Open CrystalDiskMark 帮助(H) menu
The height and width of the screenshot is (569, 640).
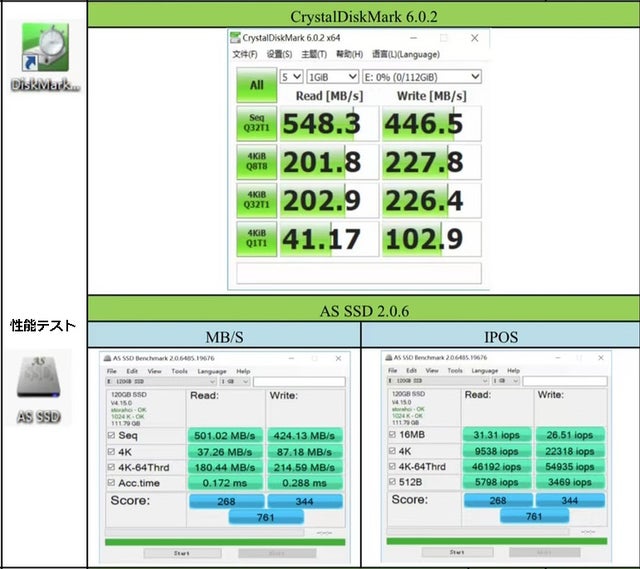[349, 54]
